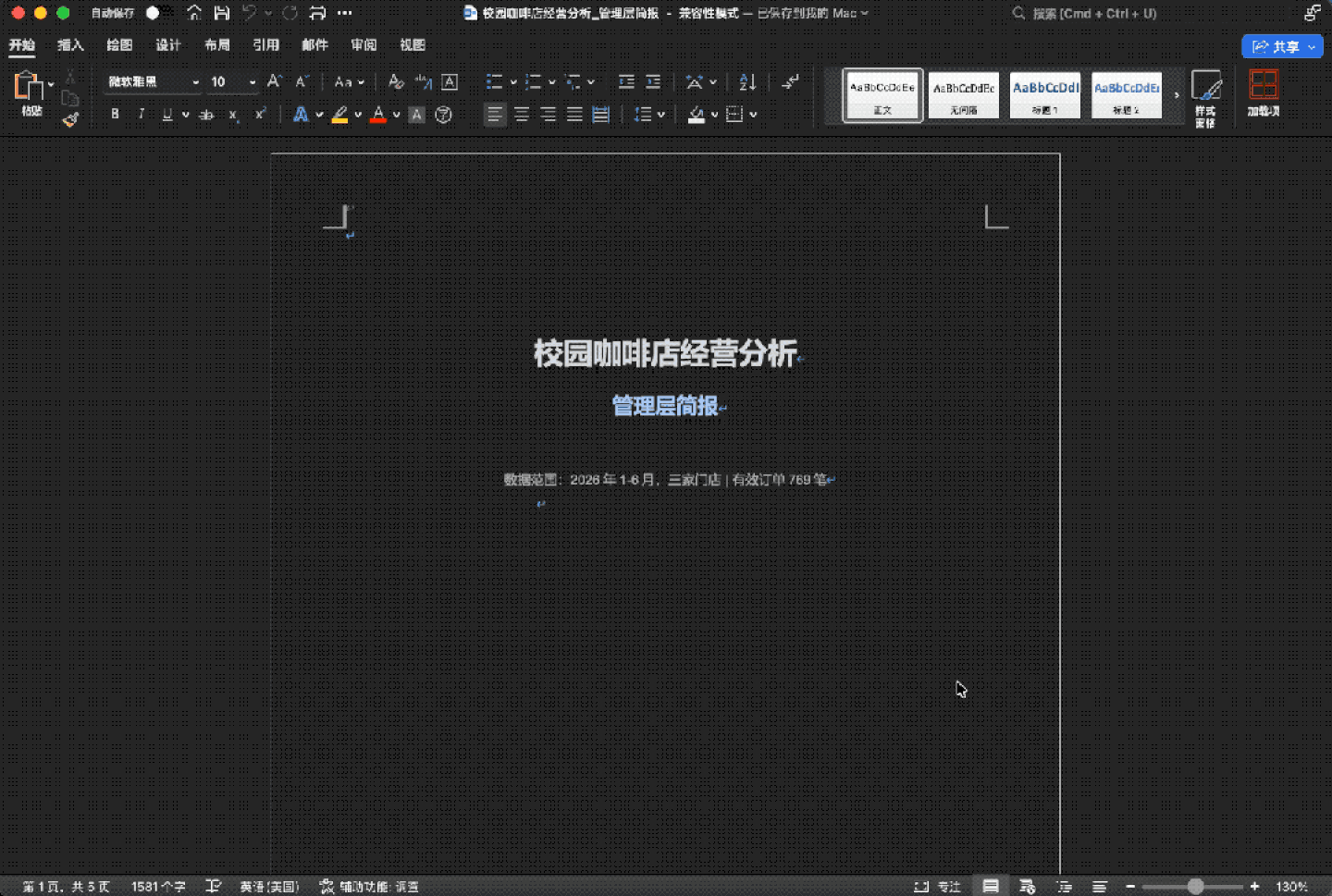Click the Home icon in title bar

(194, 13)
